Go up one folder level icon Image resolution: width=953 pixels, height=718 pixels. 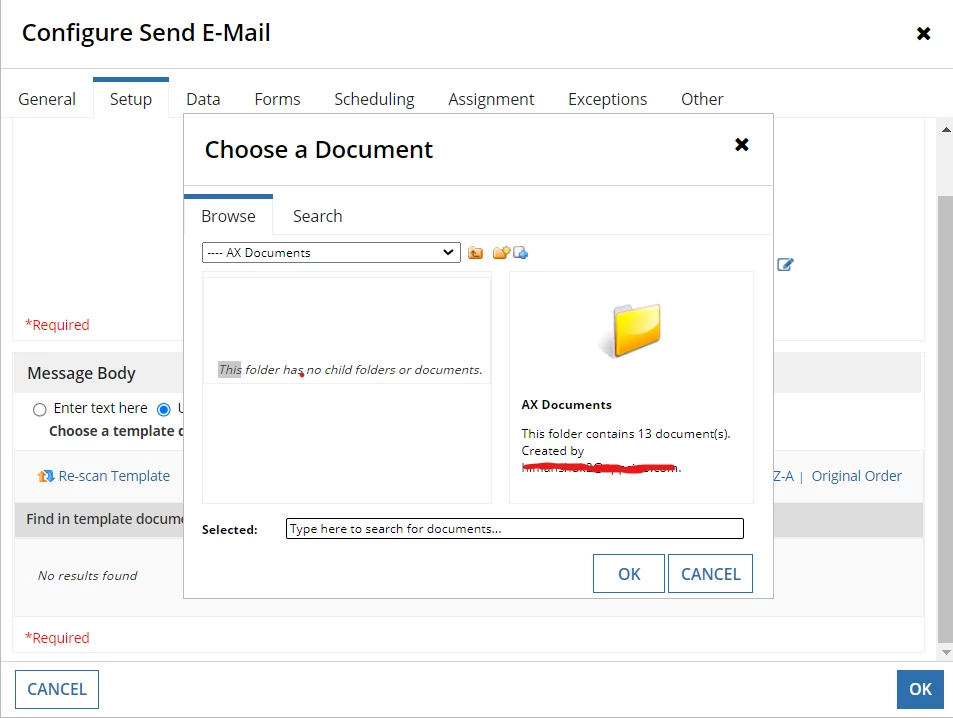click(475, 253)
